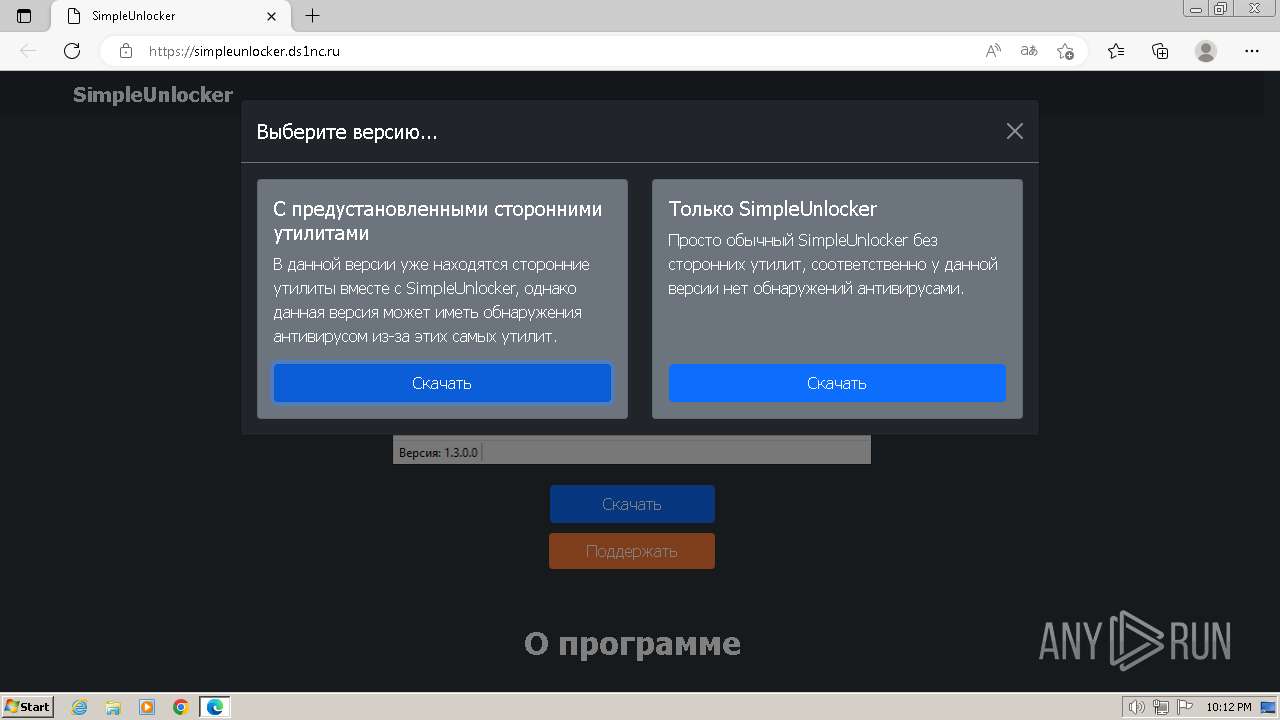
Task: Open the Favorites list icon
Action: pos(1116,51)
